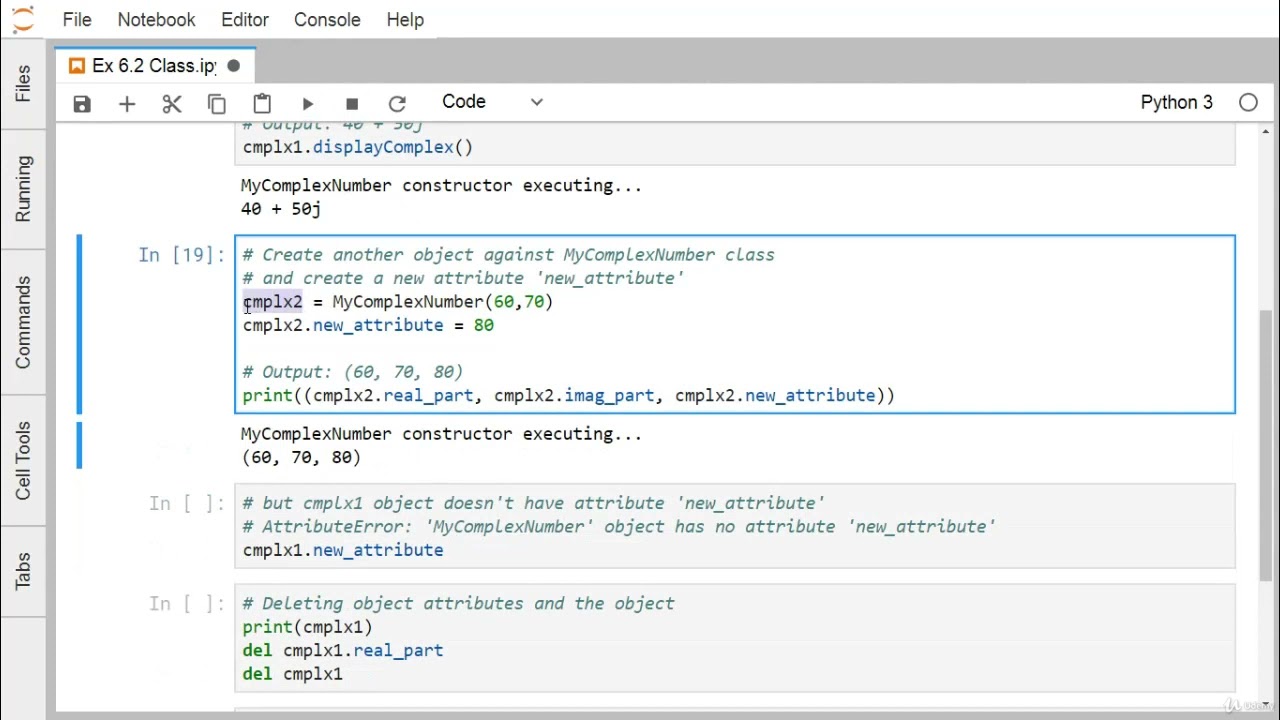Screen dimensions: 1280x720
Task: Show the Running sidebar panel
Action: point(23,188)
